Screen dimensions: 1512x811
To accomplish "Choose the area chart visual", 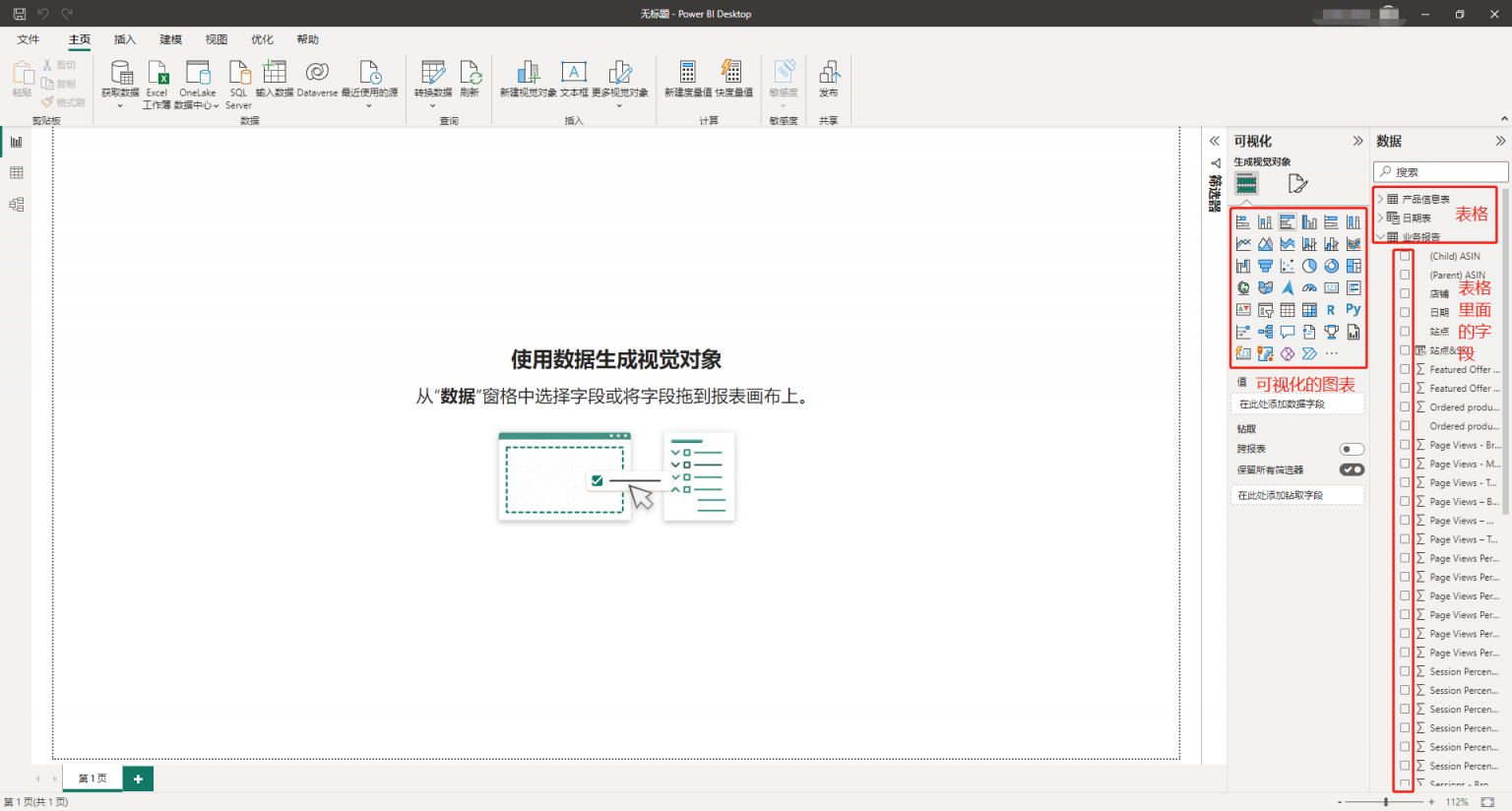I will pos(1265,244).
